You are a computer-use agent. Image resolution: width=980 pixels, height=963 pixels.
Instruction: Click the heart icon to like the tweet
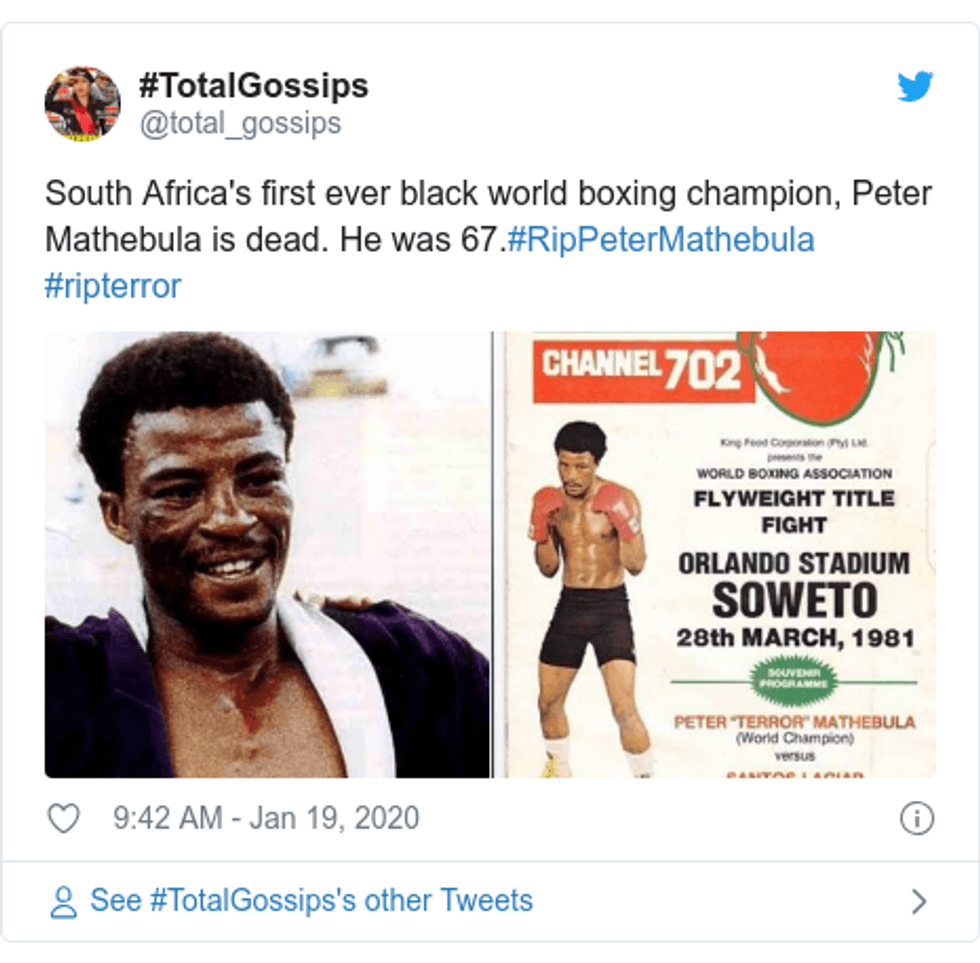[65, 817]
